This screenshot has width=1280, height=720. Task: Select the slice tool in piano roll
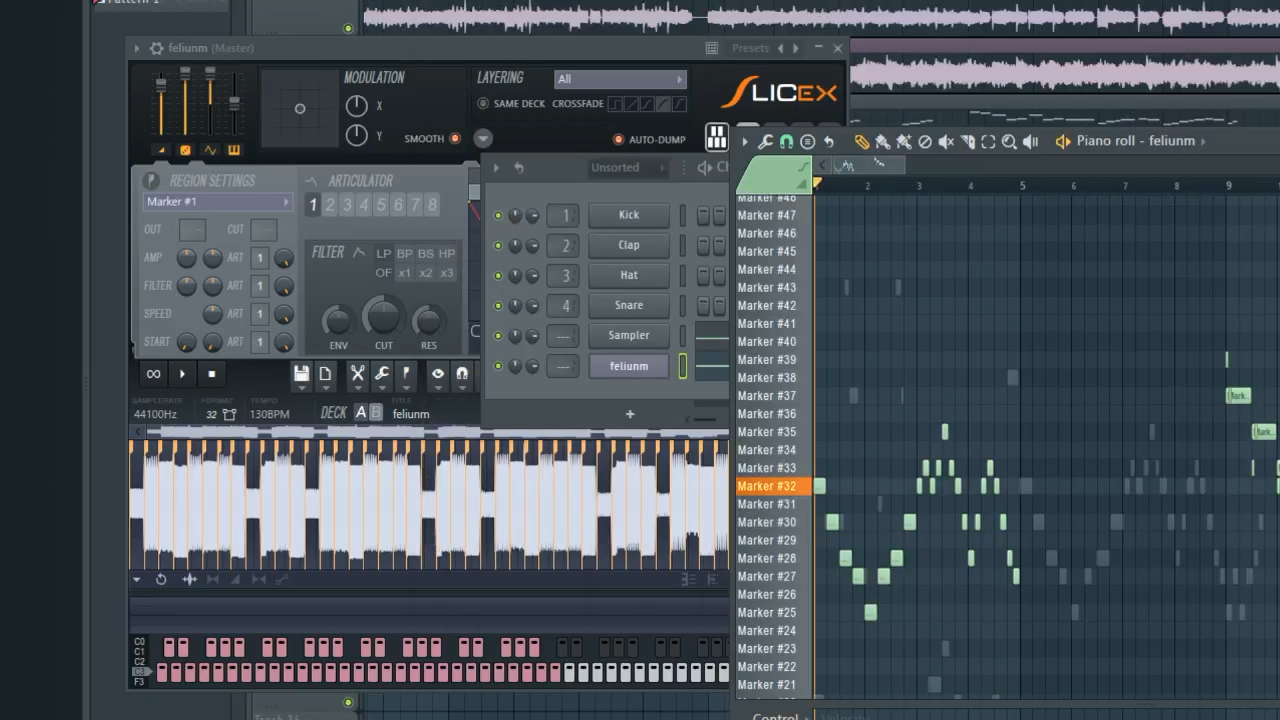[x=967, y=142]
